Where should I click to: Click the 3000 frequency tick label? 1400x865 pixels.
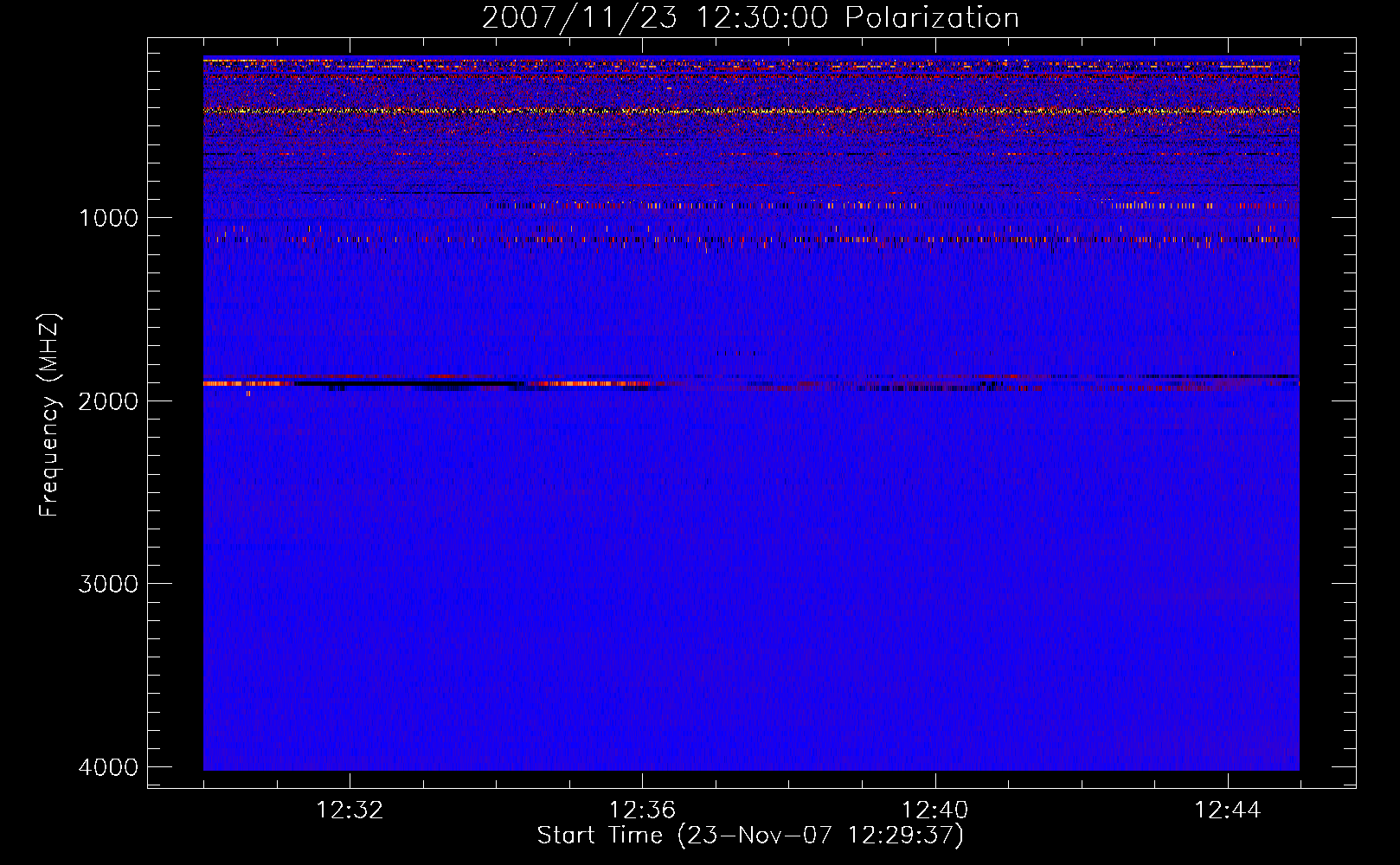point(108,584)
